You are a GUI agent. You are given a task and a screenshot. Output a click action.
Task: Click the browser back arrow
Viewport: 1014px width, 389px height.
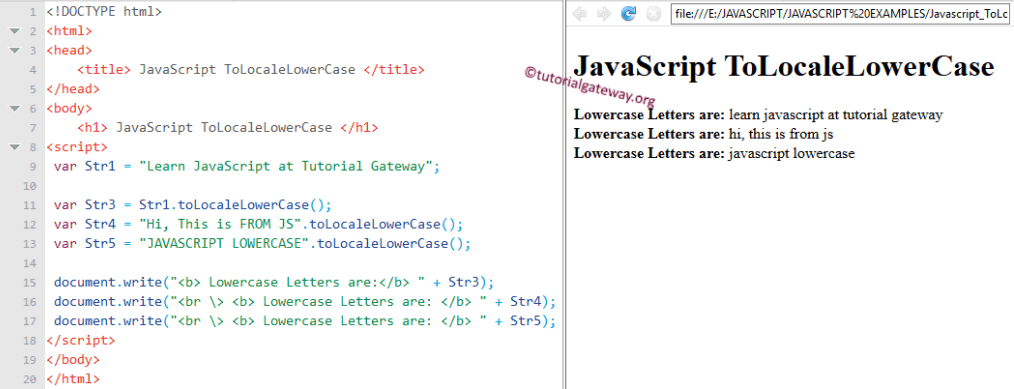(x=579, y=14)
